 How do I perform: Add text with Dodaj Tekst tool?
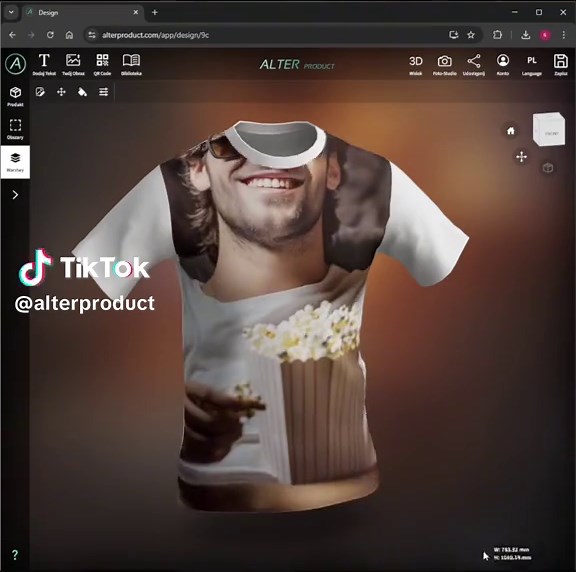click(x=44, y=64)
